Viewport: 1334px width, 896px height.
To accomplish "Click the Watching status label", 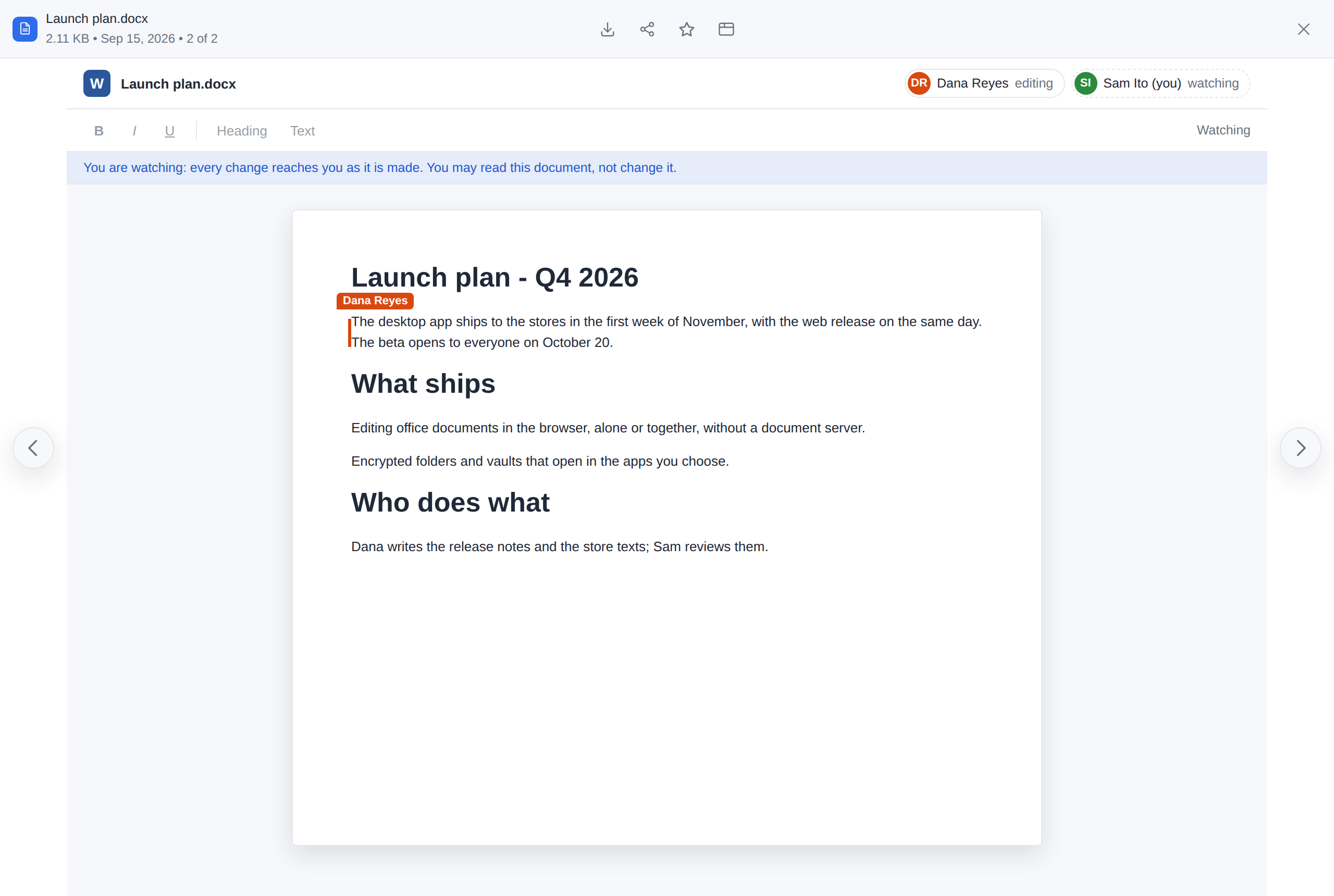I will point(1223,130).
